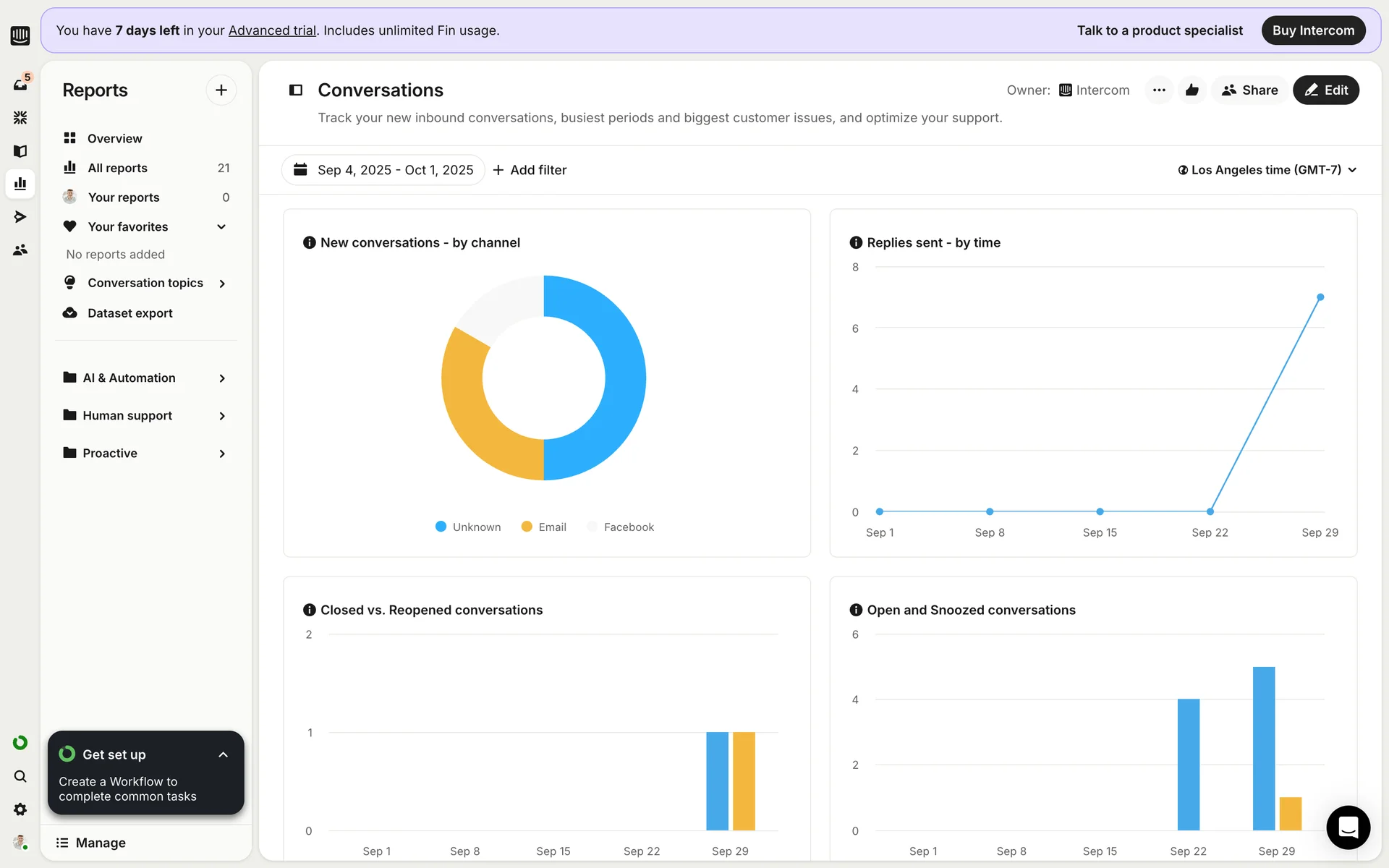Open the Outbound paper-plane icon
Viewport: 1389px width, 868px height.
pos(20,217)
